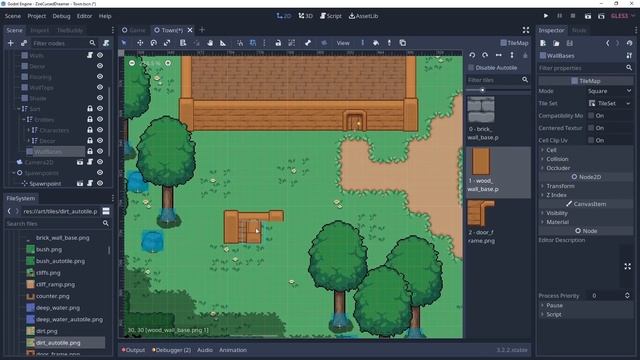Open the GLES3 renderer dropdown
Viewport: 640px width, 360px height.
tap(623, 16)
